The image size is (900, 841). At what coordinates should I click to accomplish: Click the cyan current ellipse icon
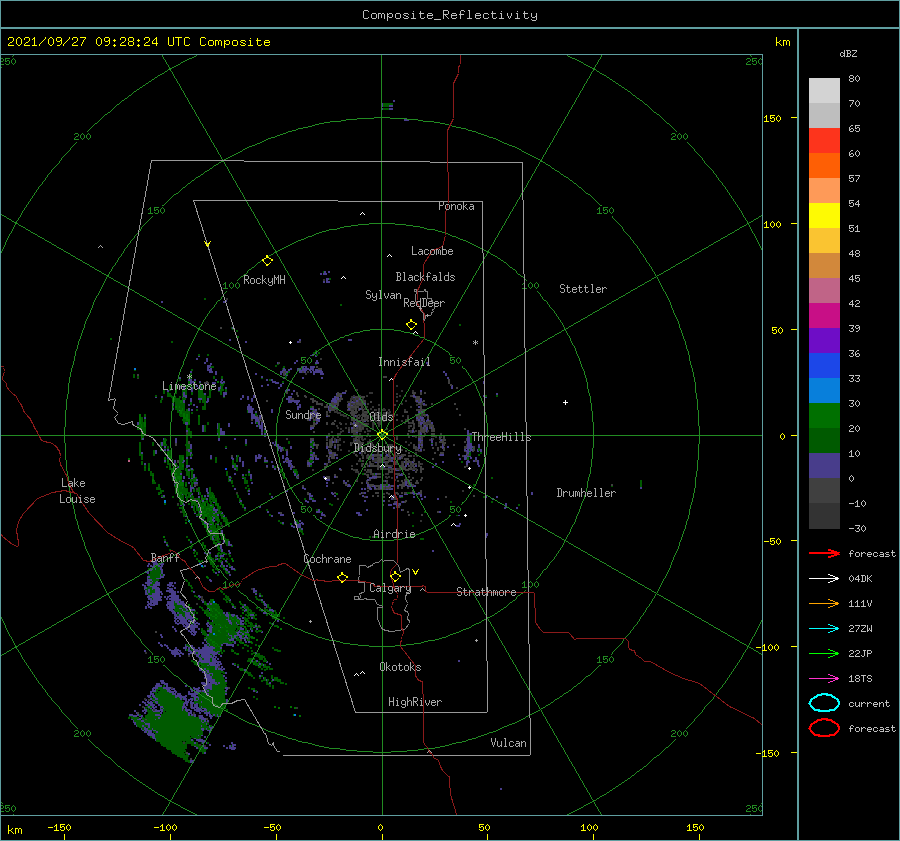pos(824,703)
